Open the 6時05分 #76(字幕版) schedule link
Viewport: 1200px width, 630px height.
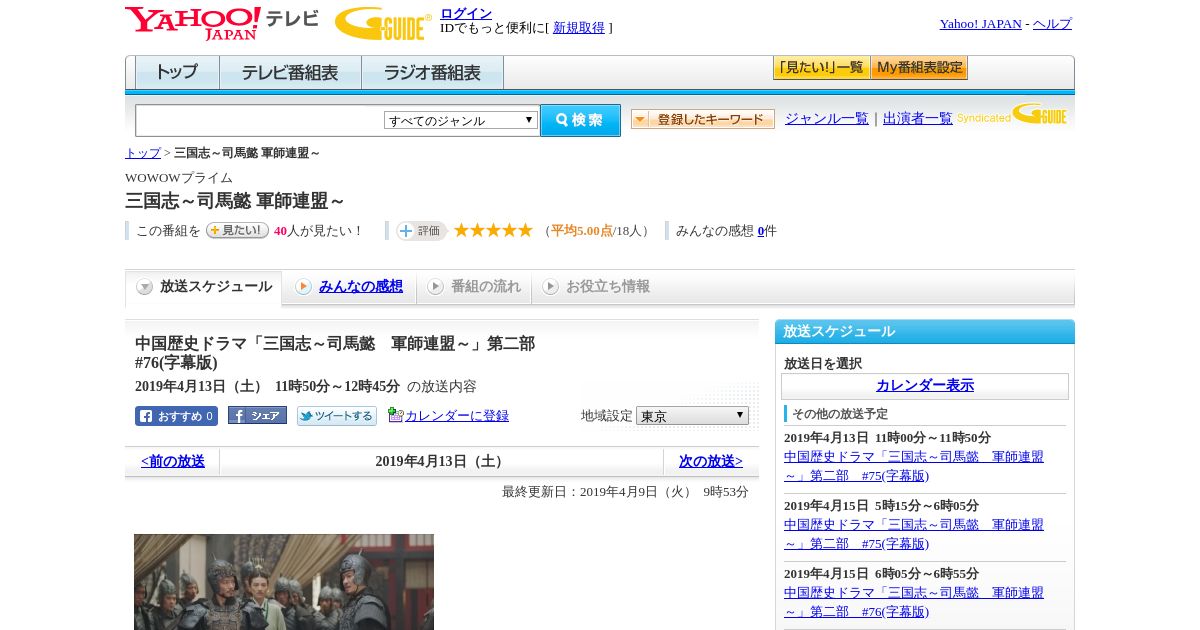[x=914, y=602]
